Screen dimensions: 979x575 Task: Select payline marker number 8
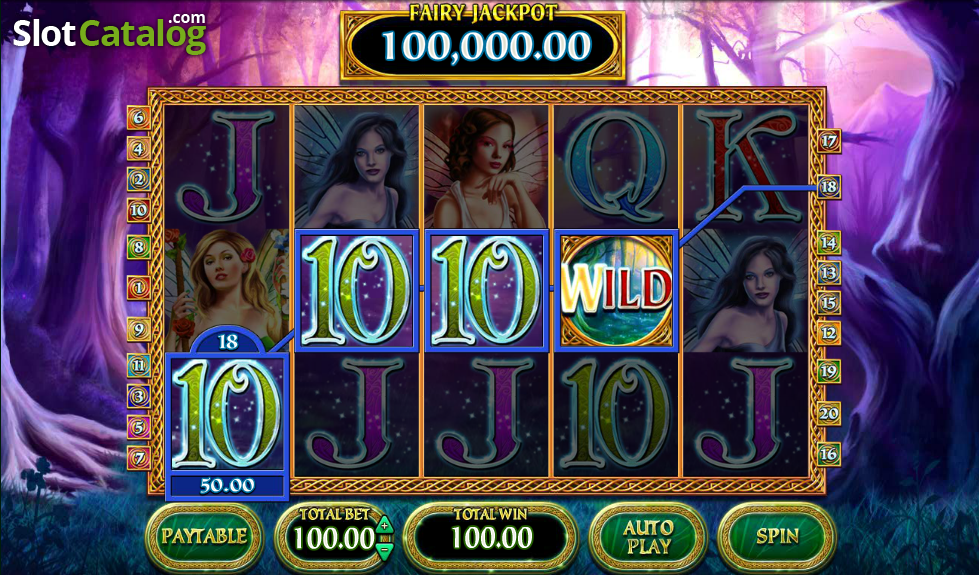pyautogui.click(x=139, y=247)
